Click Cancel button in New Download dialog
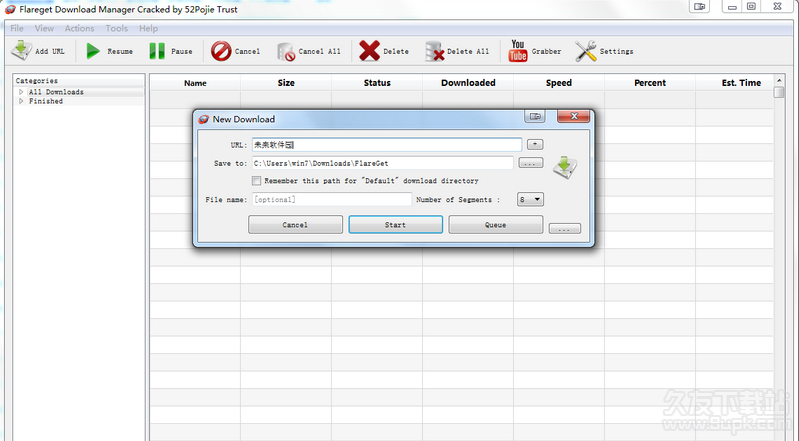 tap(295, 225)
